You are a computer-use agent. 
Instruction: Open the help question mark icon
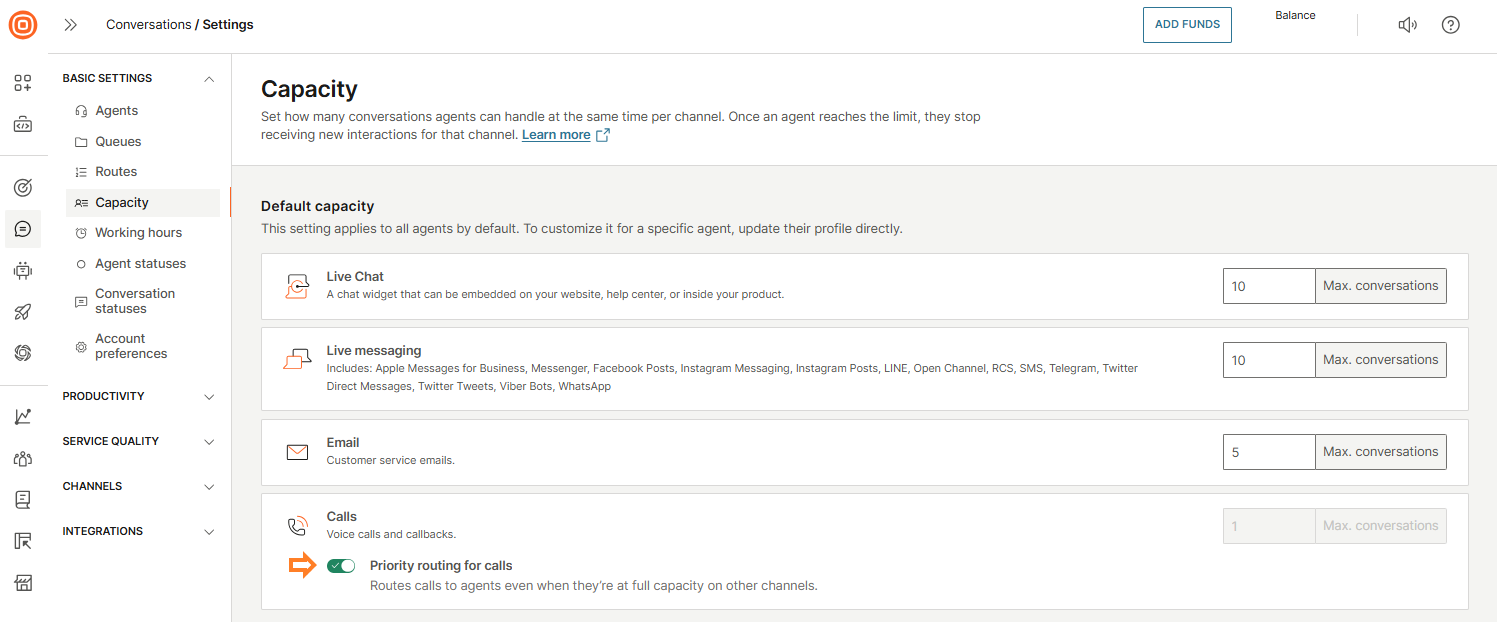[x=1450, y=25]
